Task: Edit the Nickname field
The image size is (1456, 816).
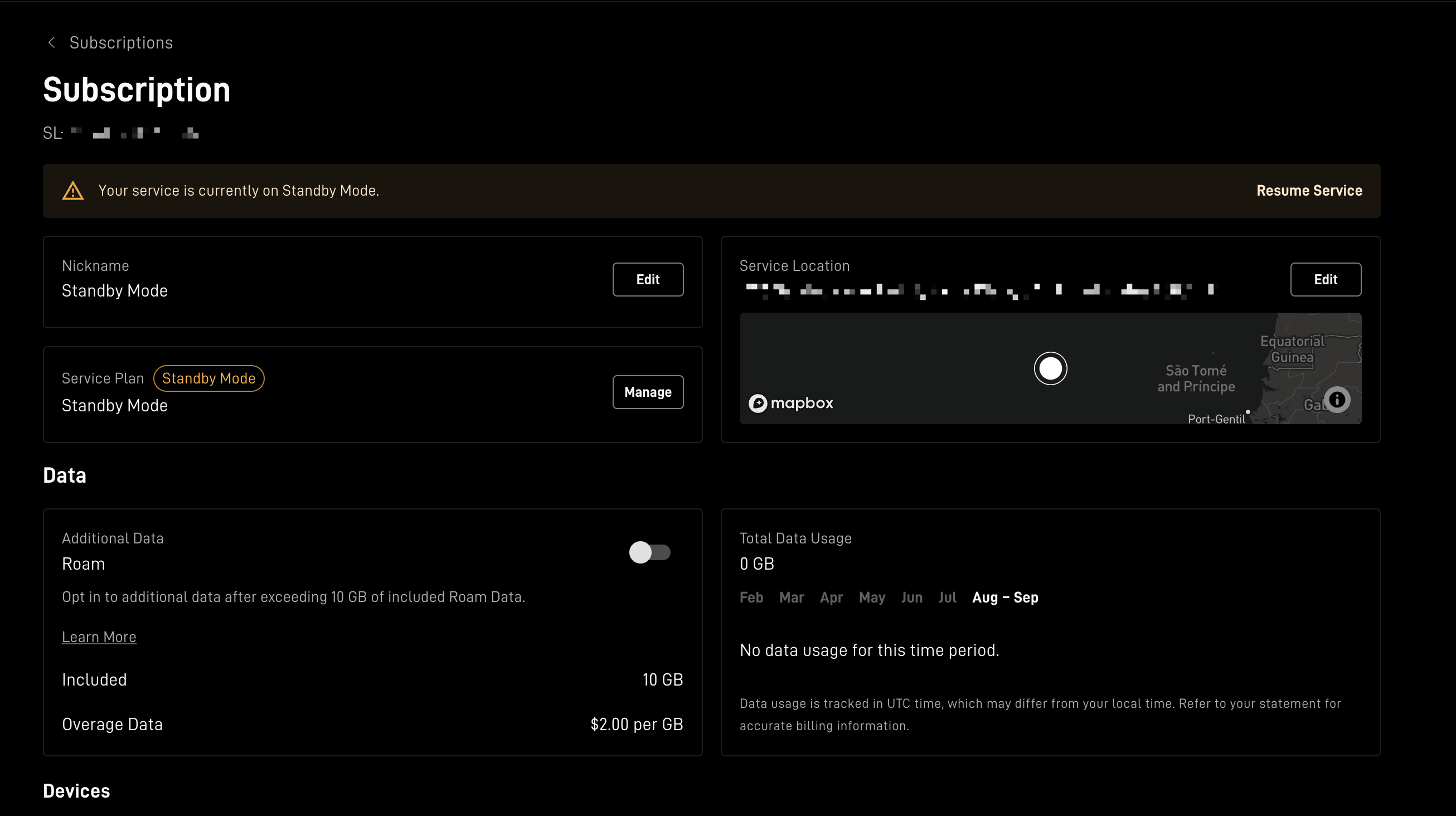Action: pos(648,279)
